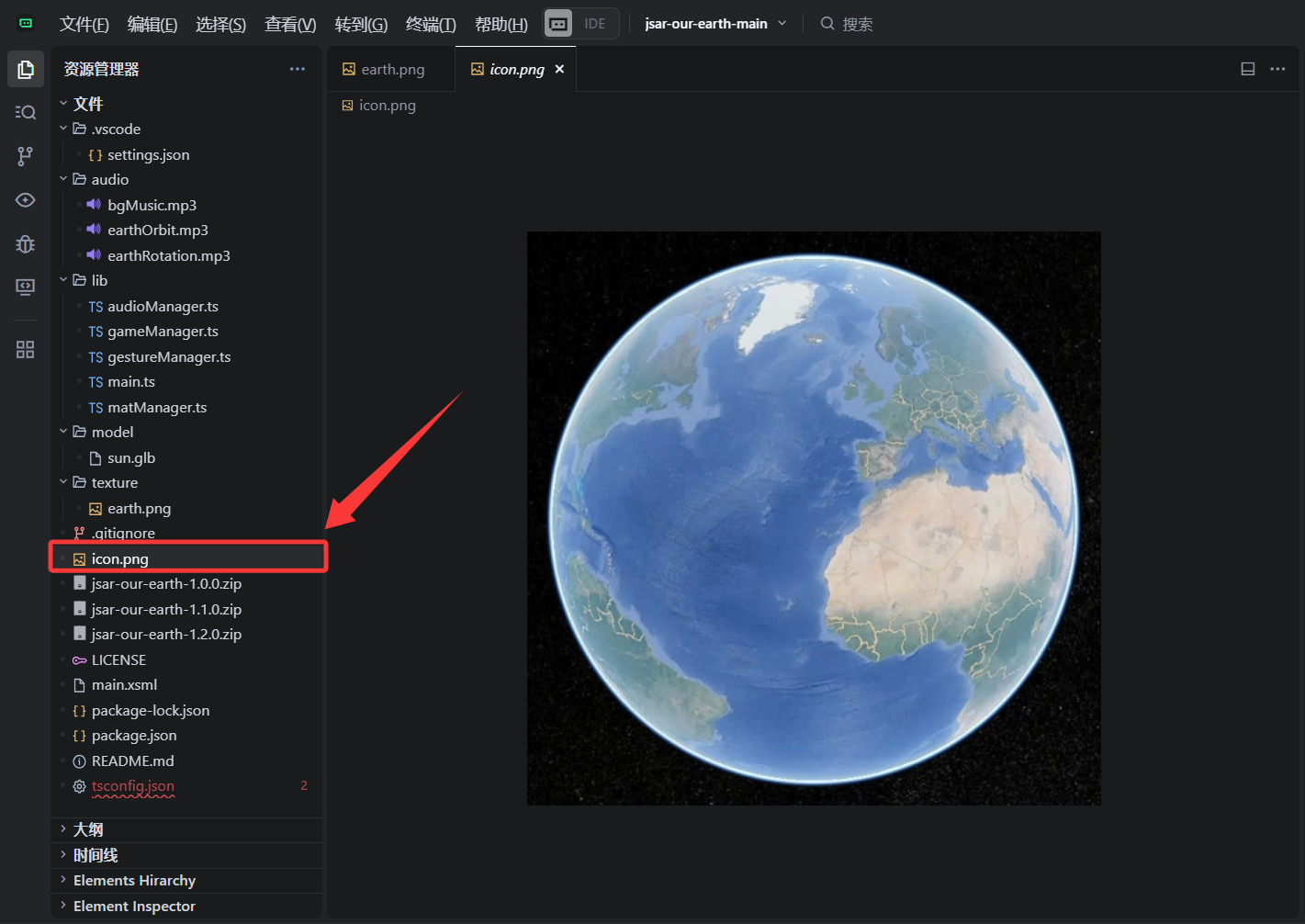Open gameManager.ts file in explorer
This screenshot has height=924, width=1305.
pos(163,332)
